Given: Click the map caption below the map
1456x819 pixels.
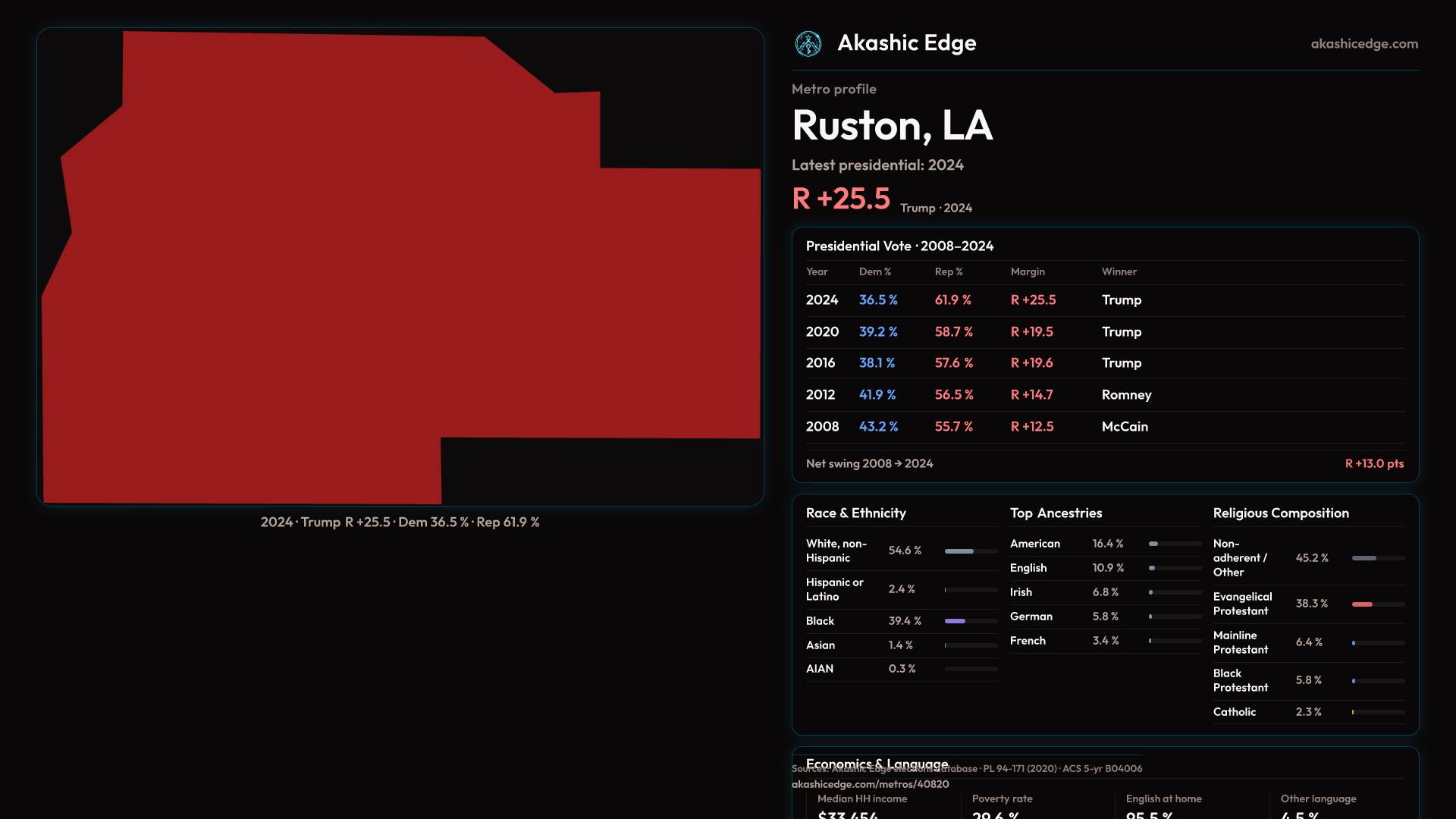Looking at the screenshot, I should click(400, 522).
